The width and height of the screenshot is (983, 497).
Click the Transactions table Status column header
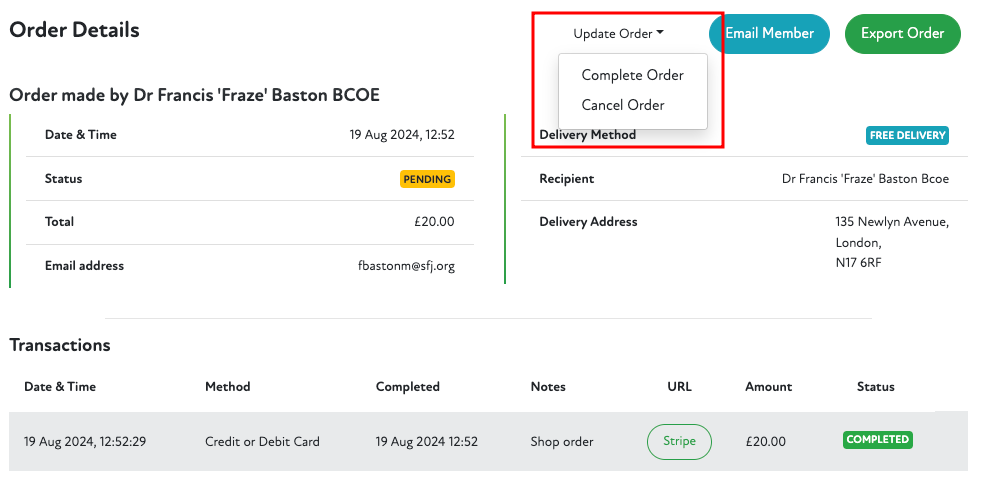click(875, 386)
